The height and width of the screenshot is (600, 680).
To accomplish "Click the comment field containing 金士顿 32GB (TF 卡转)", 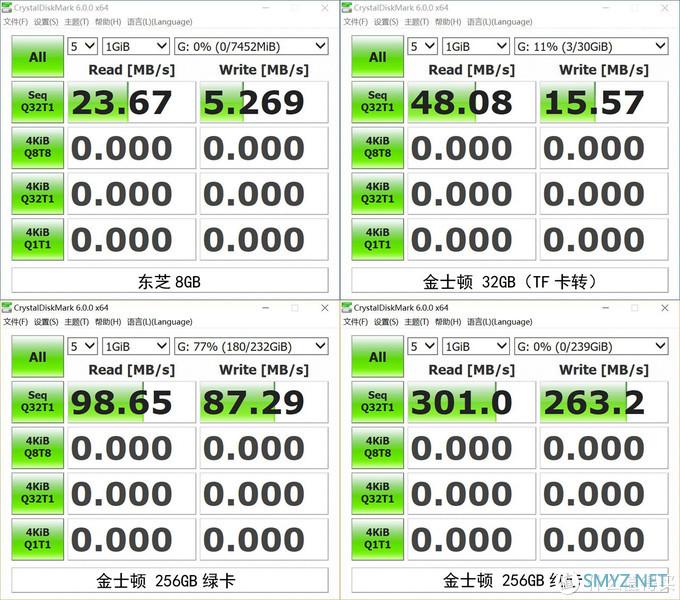I will click(510, 281).
